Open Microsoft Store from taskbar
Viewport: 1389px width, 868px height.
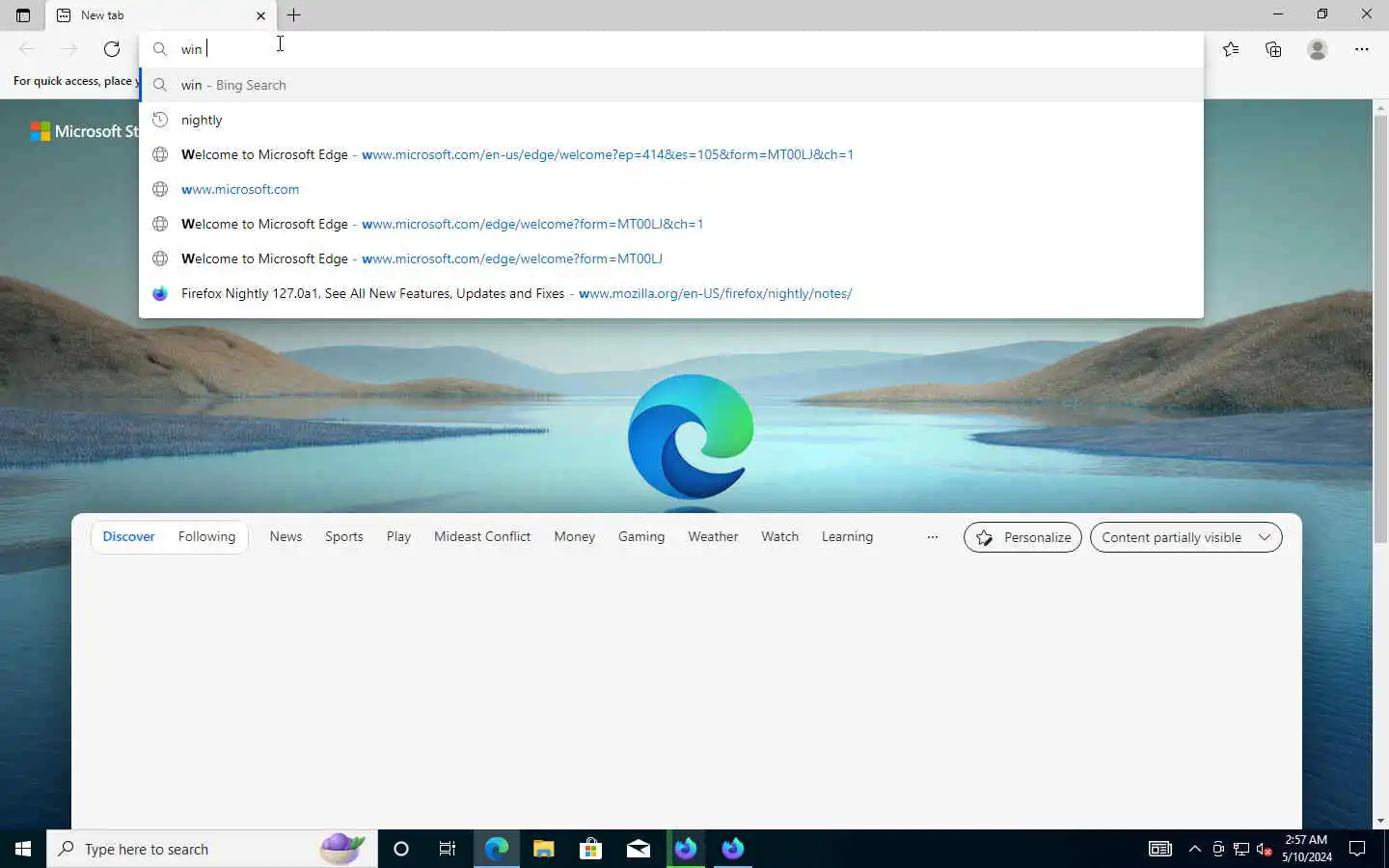(x=590, y=849)
